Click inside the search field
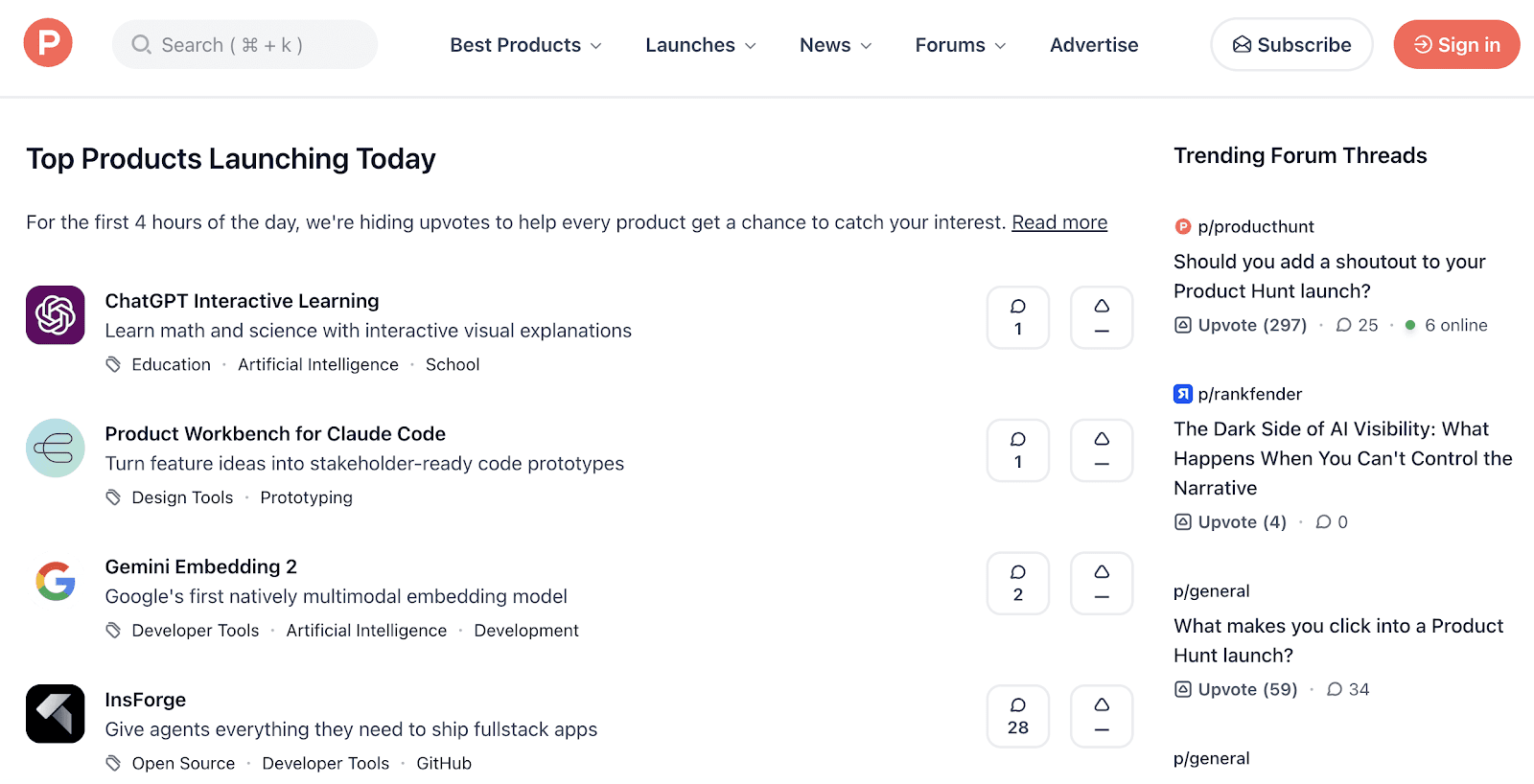 (x=244, y=44)
